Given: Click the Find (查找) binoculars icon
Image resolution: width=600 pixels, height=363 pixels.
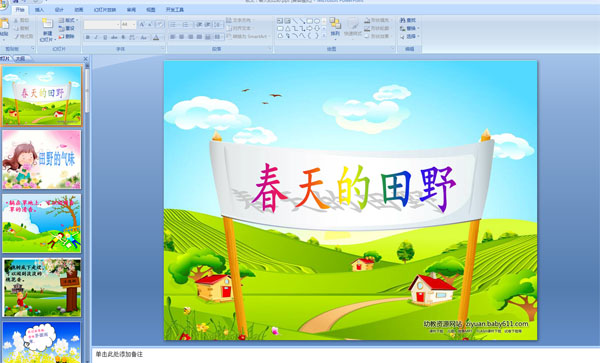Looking at the screenshot, I should point(403,20).
